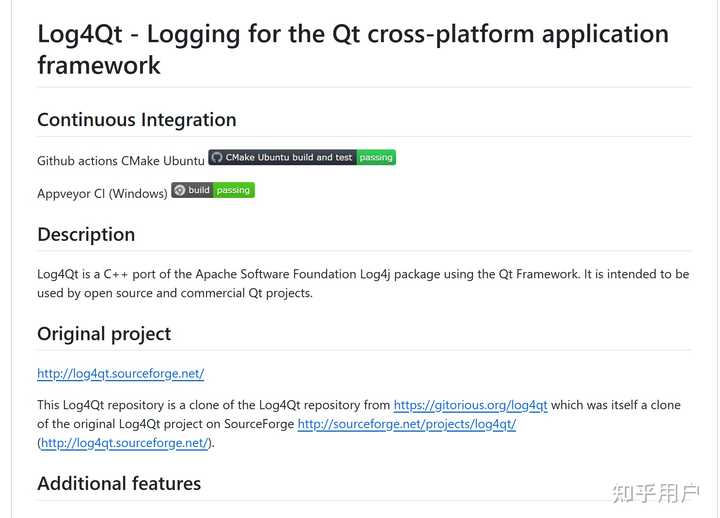The width and height of the screenshot is (720, 518).
Task: Open the Appveyor build passing badge
Action: coord(213,190)
